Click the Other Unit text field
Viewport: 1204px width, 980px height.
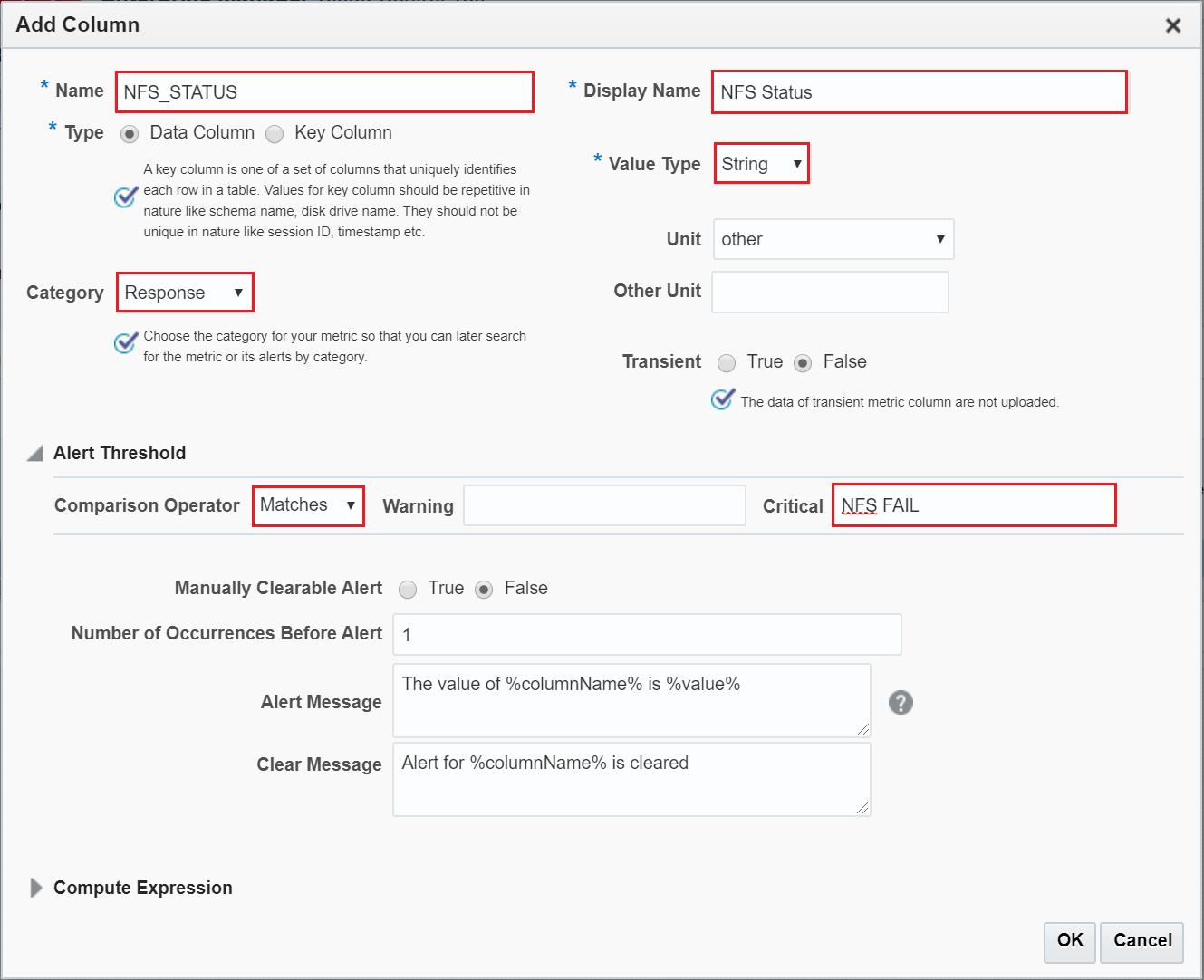(830, 292)
